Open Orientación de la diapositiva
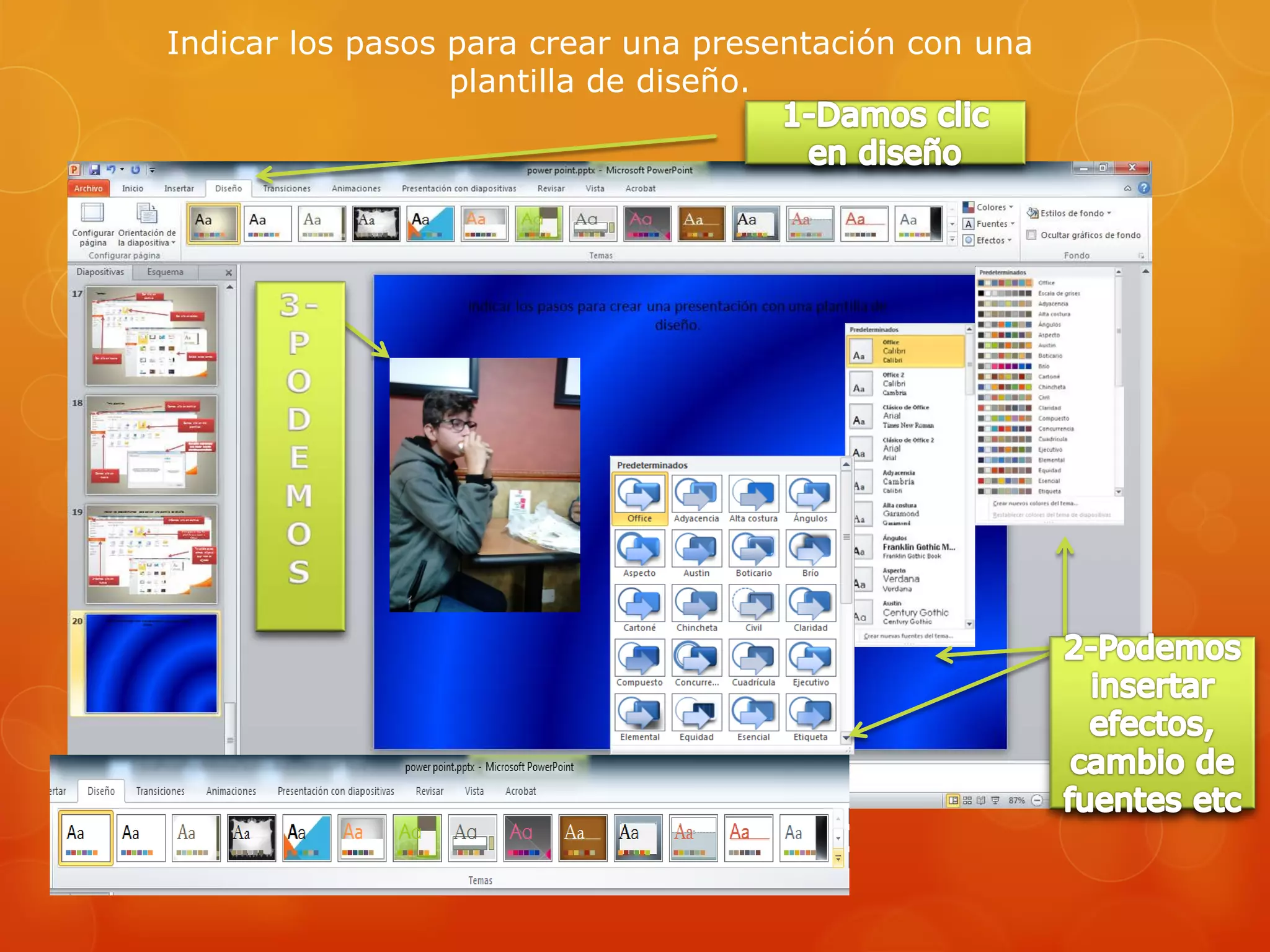The width and height of the screenshot is (1270, 952). point(147,224)
